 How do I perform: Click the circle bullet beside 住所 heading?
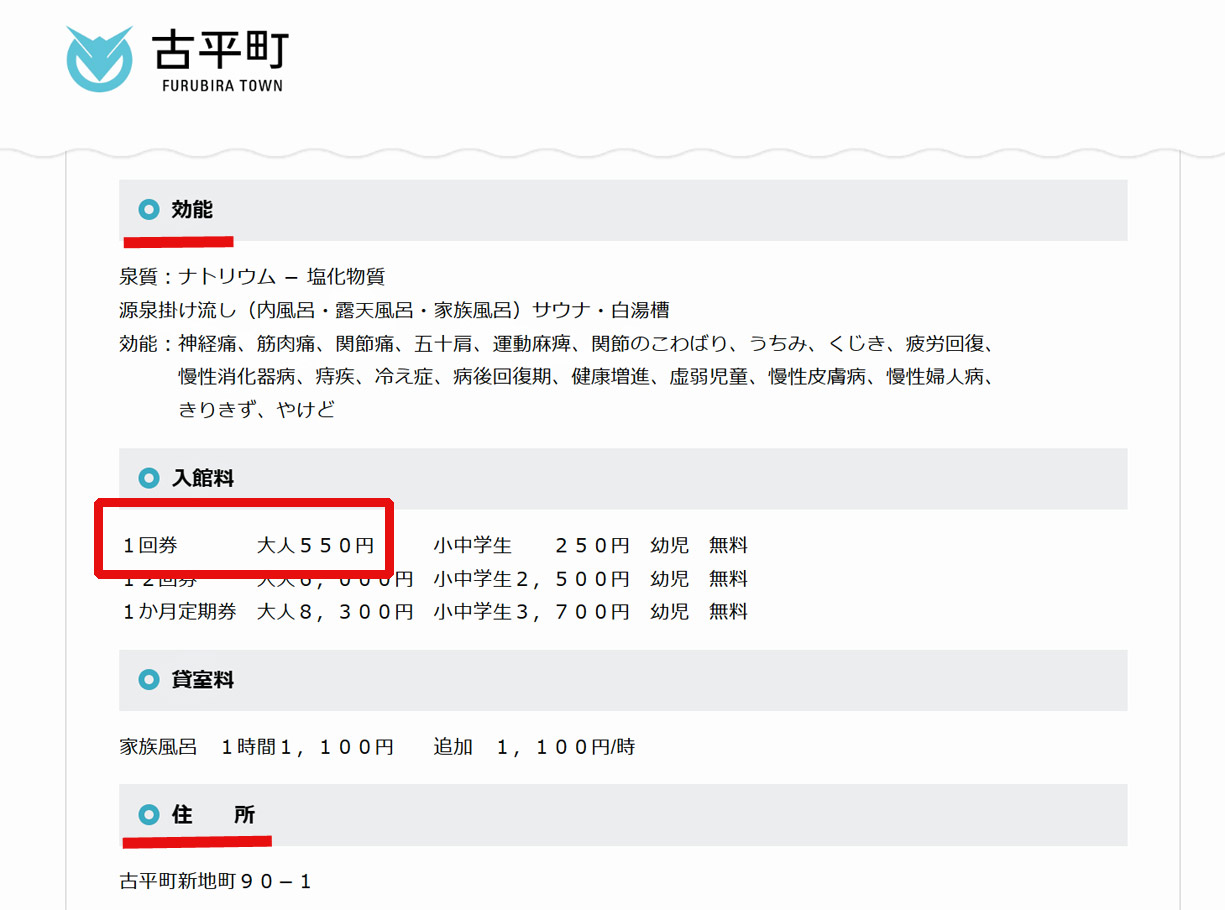click(149, 815)
